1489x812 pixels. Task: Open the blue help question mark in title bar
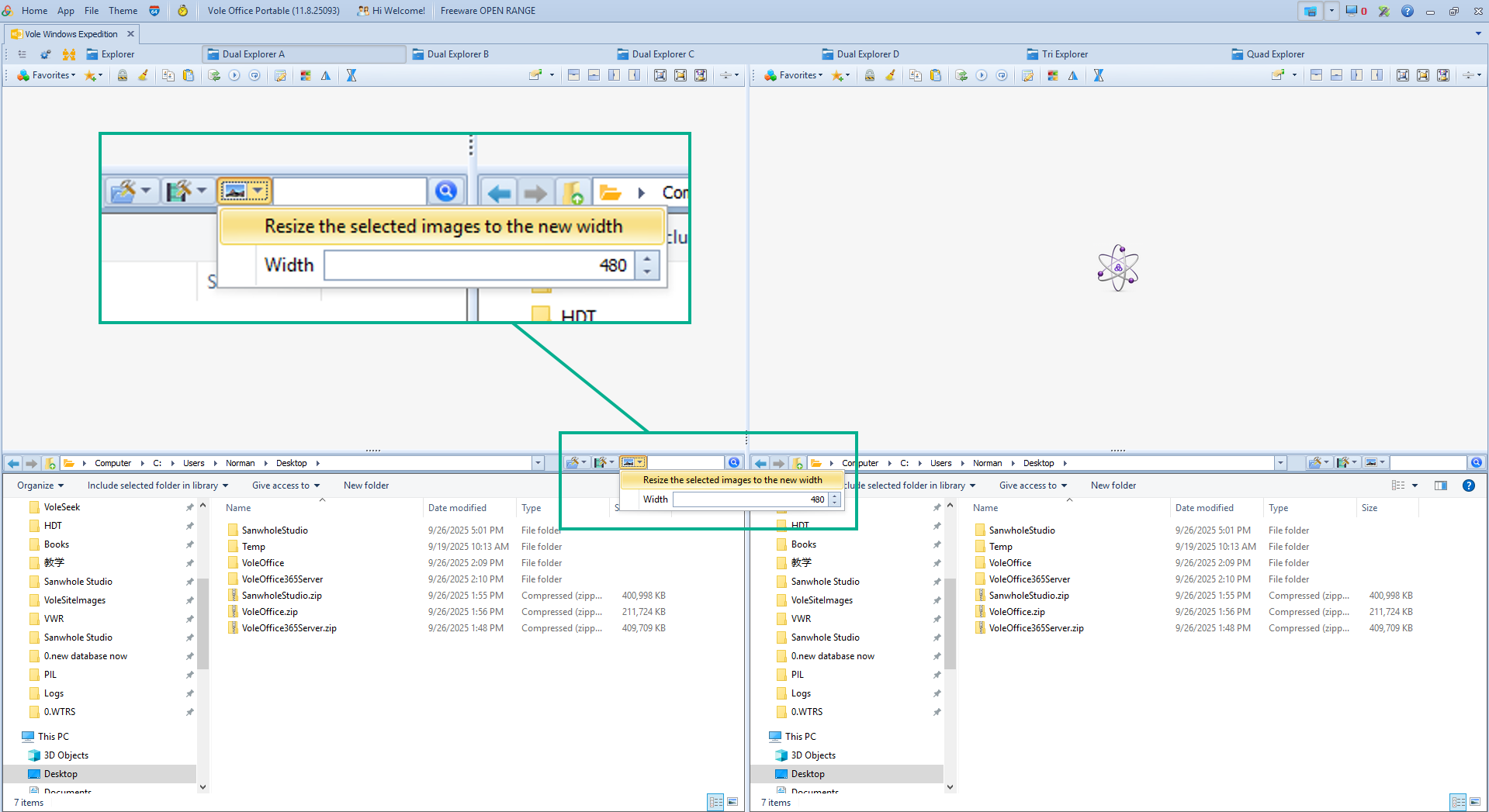pos(1407,11)
